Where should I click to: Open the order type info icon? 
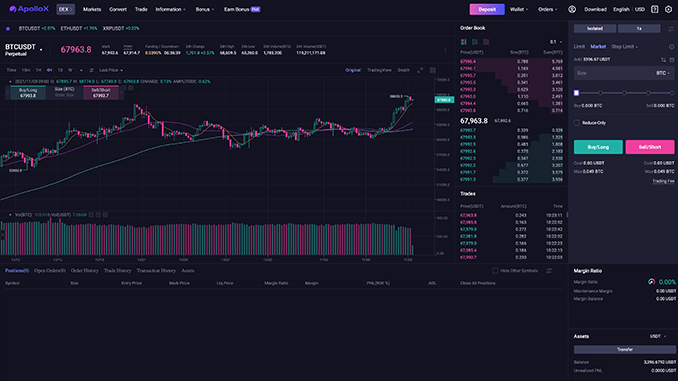coord(671,47)
